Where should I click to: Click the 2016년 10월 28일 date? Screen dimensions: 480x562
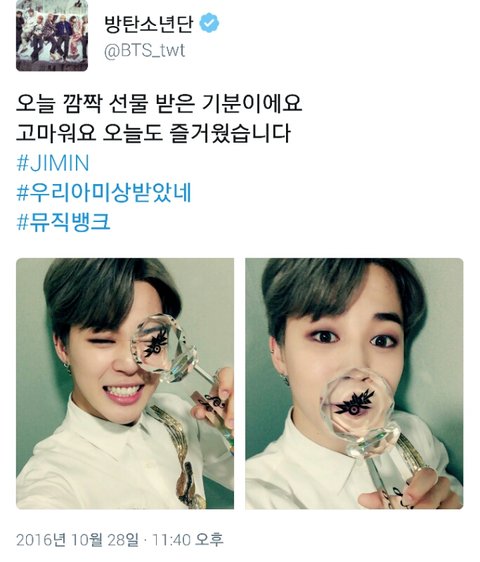point(77,540)
